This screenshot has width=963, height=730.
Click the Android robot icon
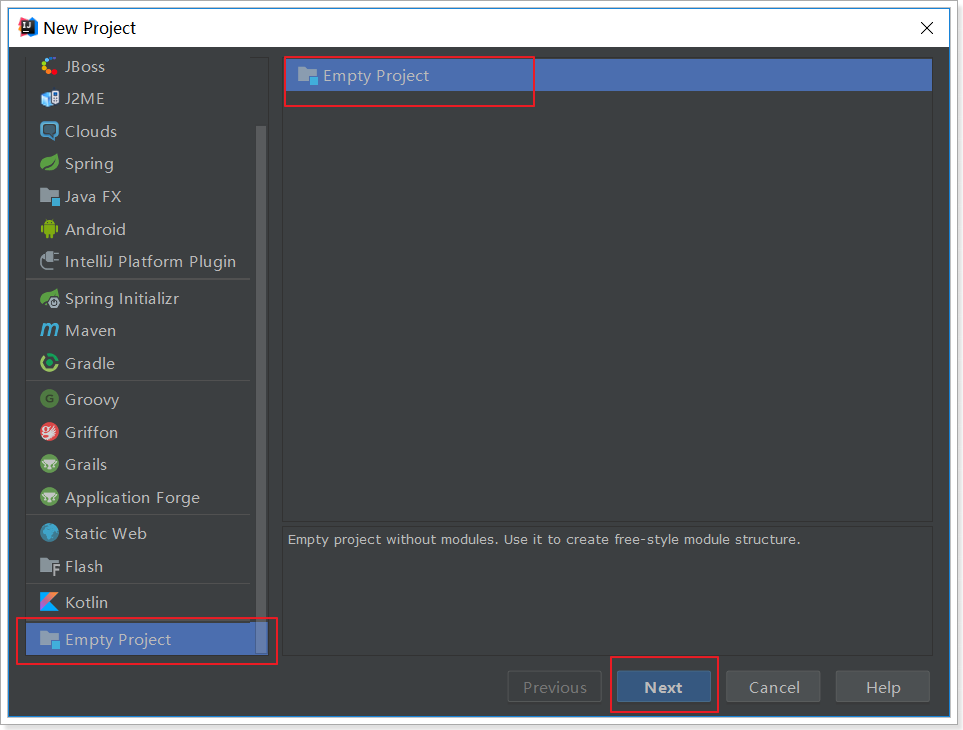[49, 229]
